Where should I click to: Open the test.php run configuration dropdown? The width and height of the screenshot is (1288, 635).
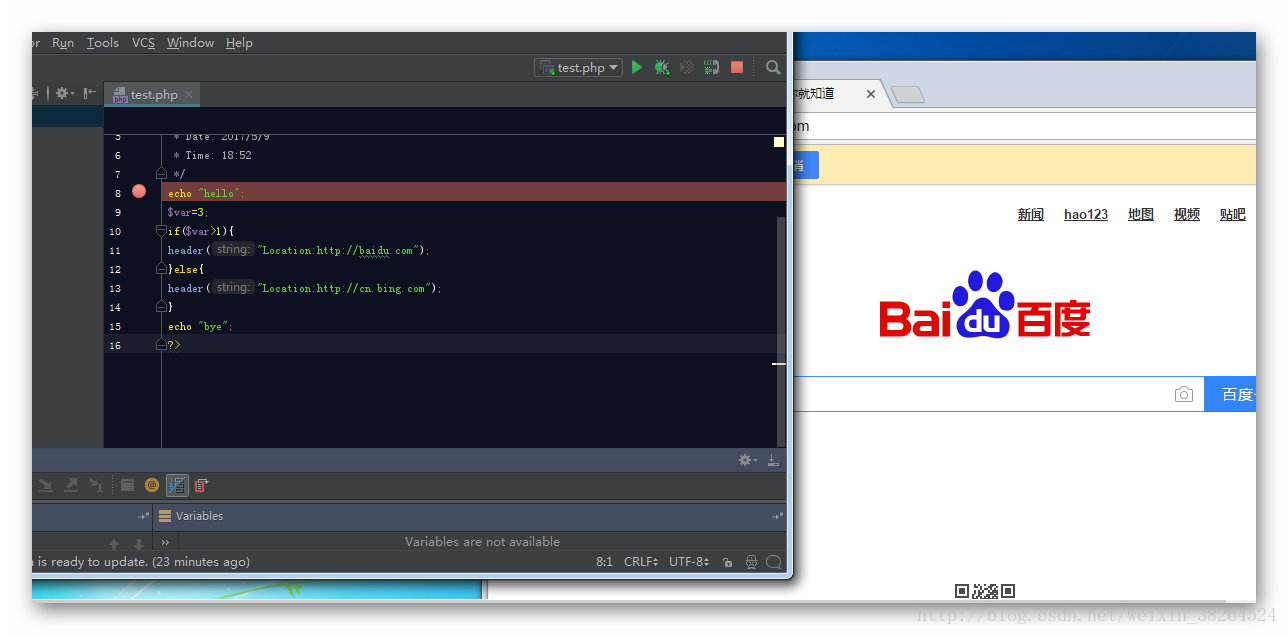[579, 67]
